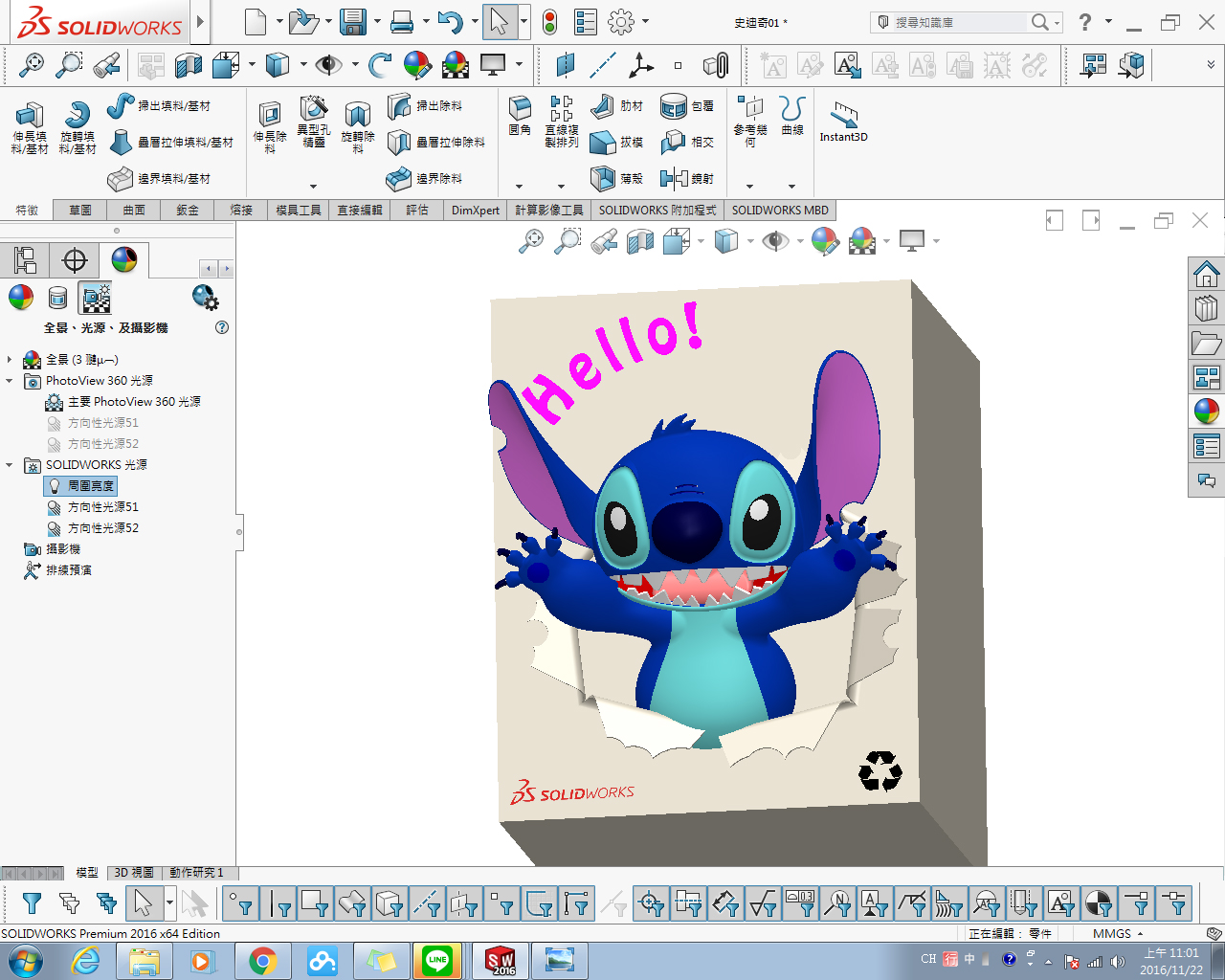This screenshot has width=1225, height=980.
Task: Open the MMGS unit system menu
Action: 1118,933
